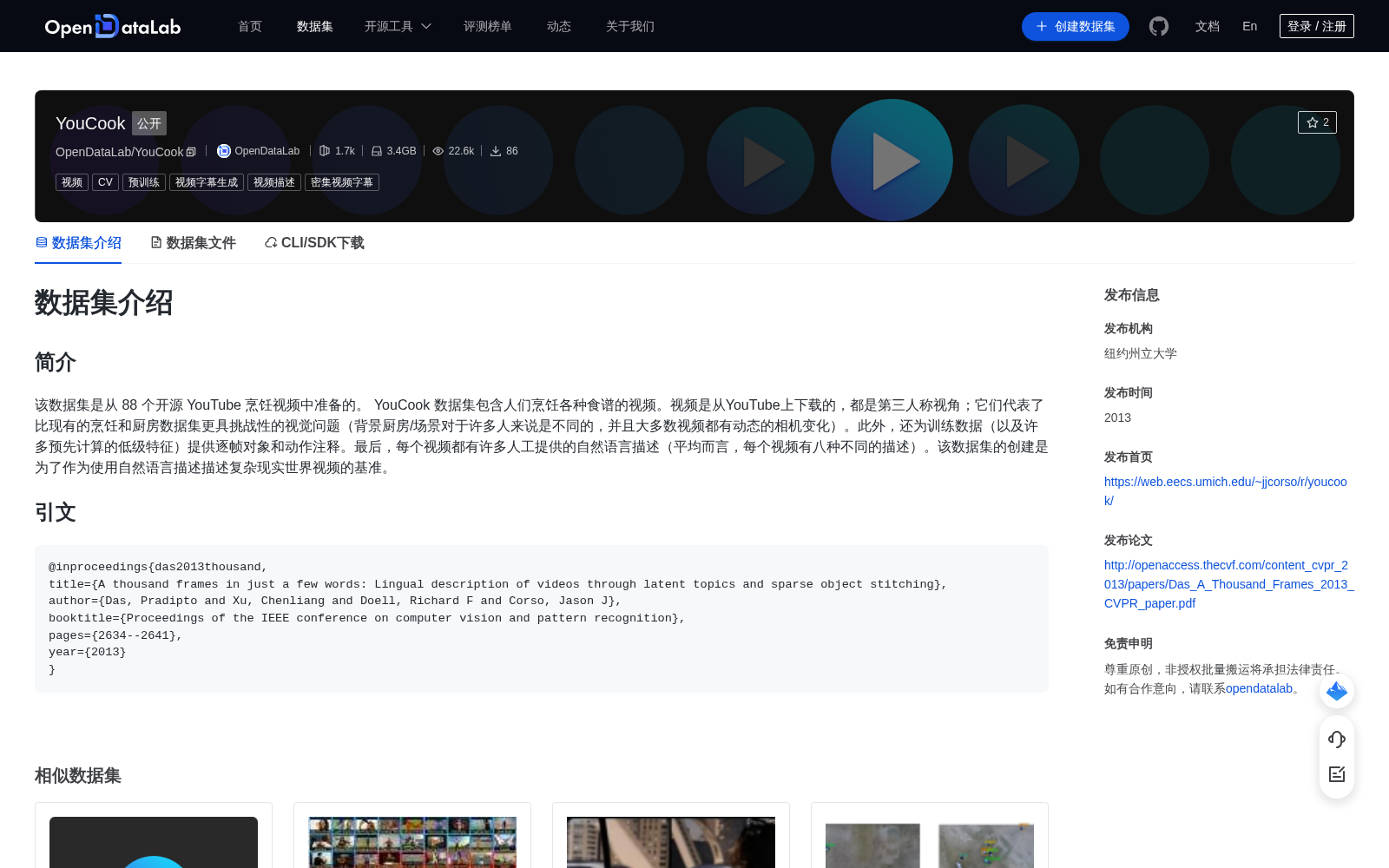Image resolution: width=1389 pixels, height=868 pixels.
Task: Switch to CLI/SDK下载 tab
Action: (x=314, y=243)
